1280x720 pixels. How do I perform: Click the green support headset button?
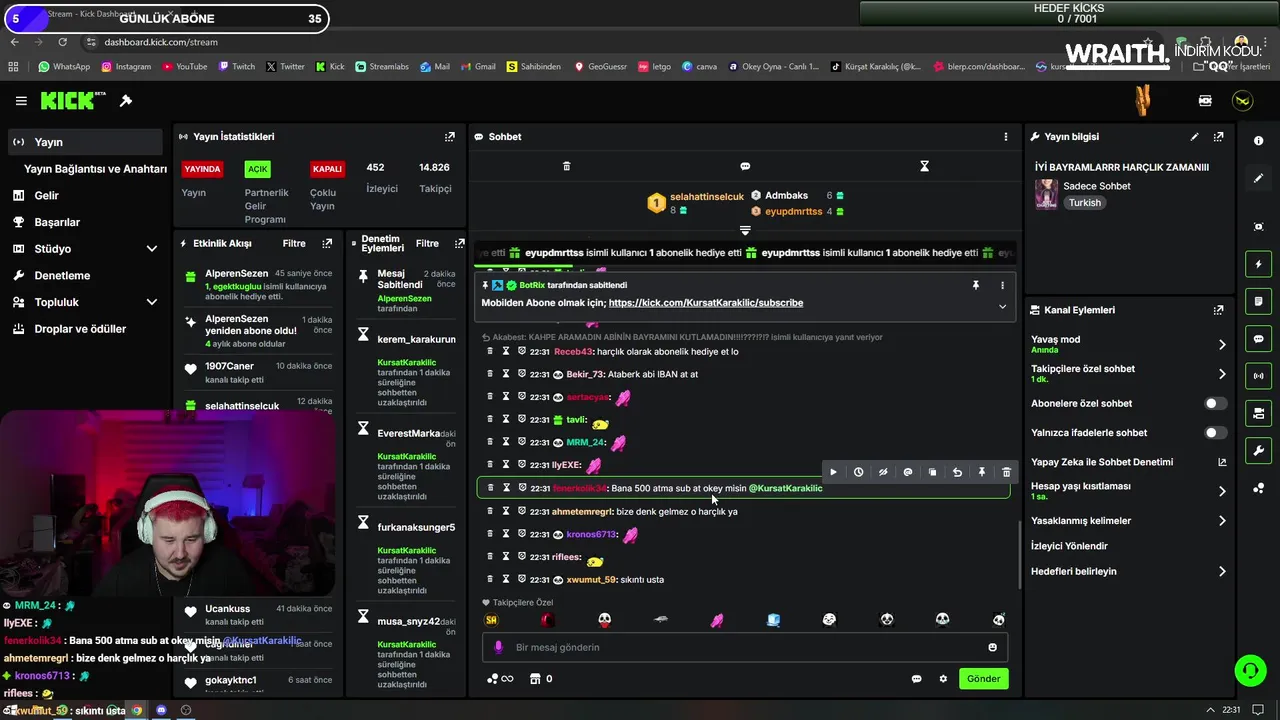pos(1250,670)
